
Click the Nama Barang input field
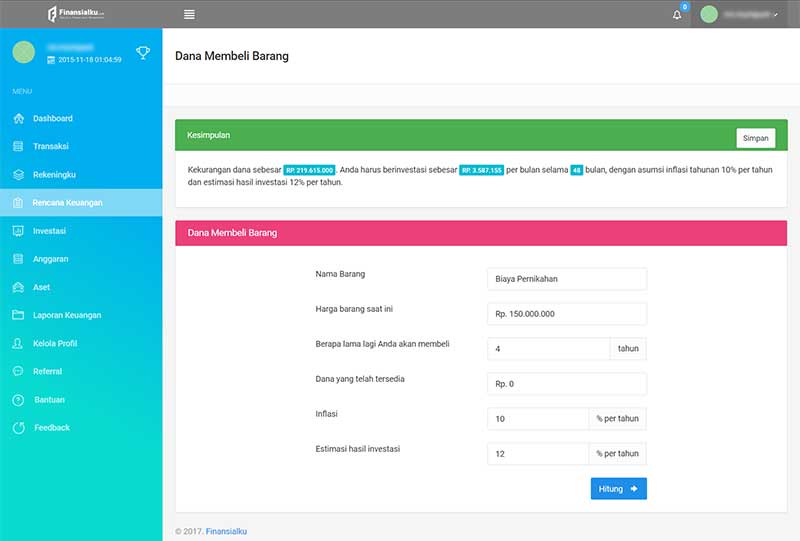click(x=567, y=279)
